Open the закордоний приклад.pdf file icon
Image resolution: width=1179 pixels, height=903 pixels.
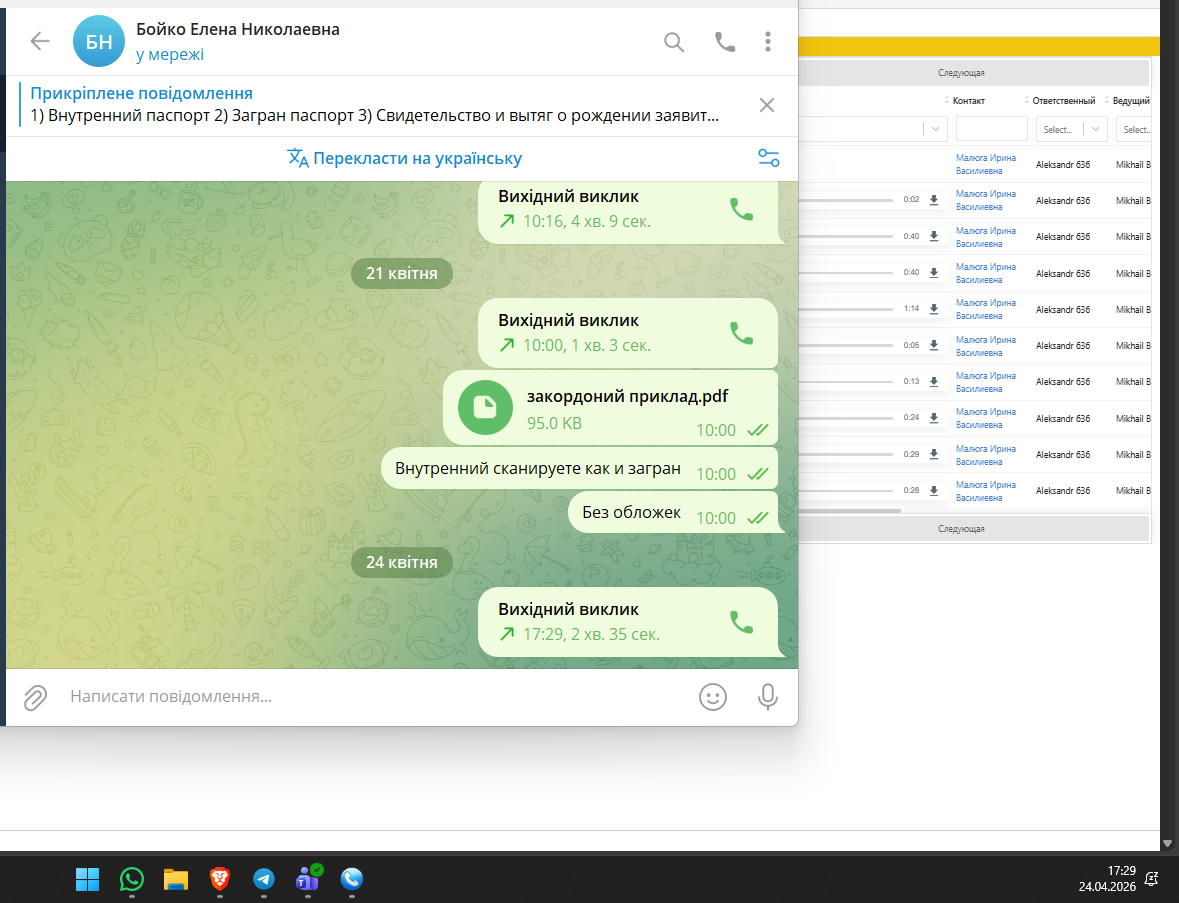(x=485, y=408)
